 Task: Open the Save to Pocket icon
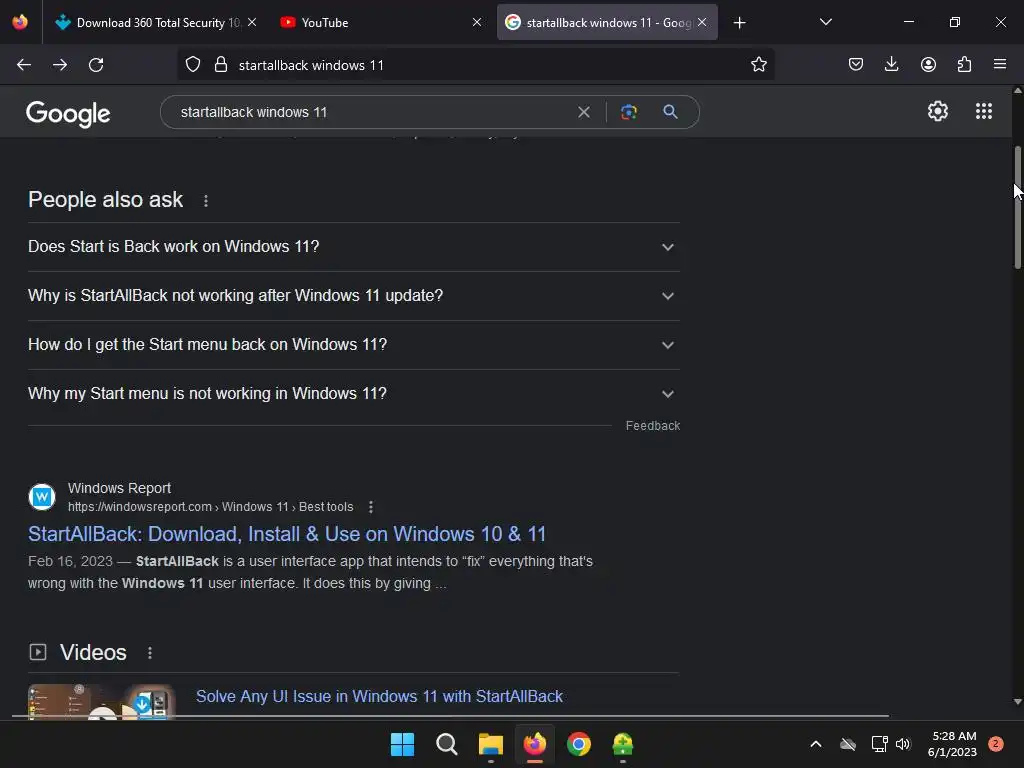[x=856, y=65]
